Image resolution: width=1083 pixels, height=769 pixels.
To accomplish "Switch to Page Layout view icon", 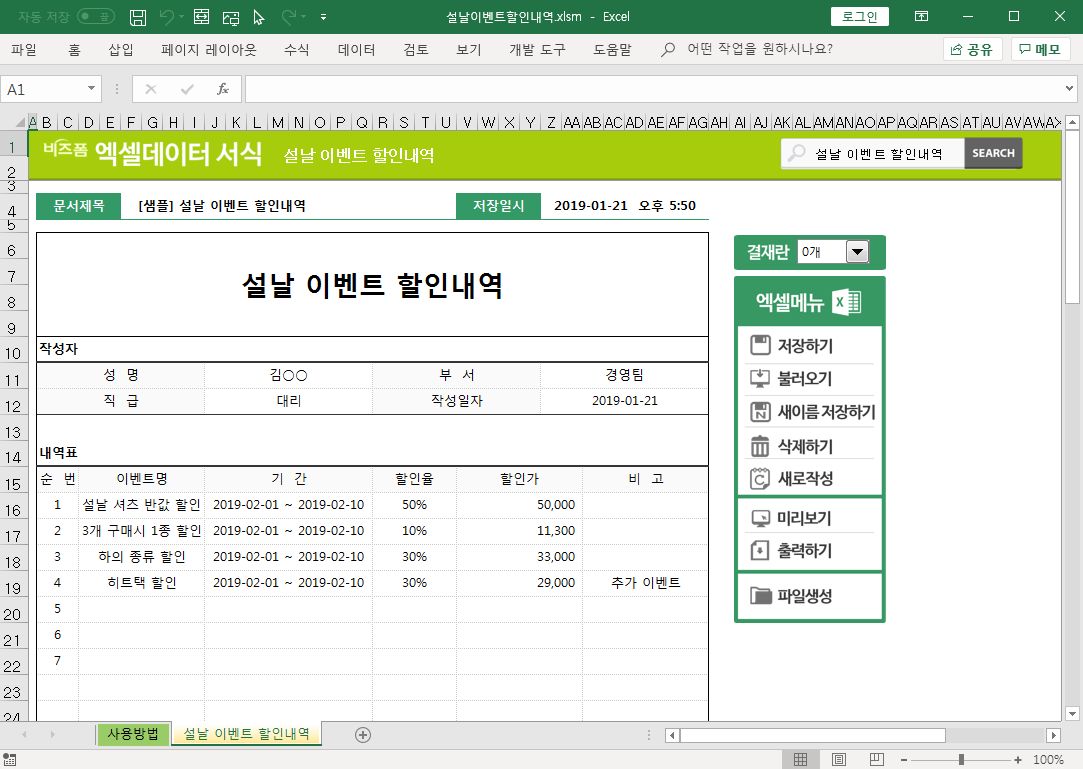I will (839, 760).
